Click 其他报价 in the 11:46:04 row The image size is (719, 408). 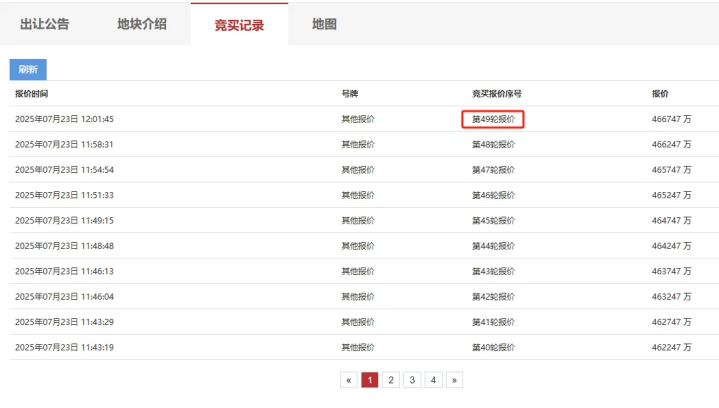358,297
